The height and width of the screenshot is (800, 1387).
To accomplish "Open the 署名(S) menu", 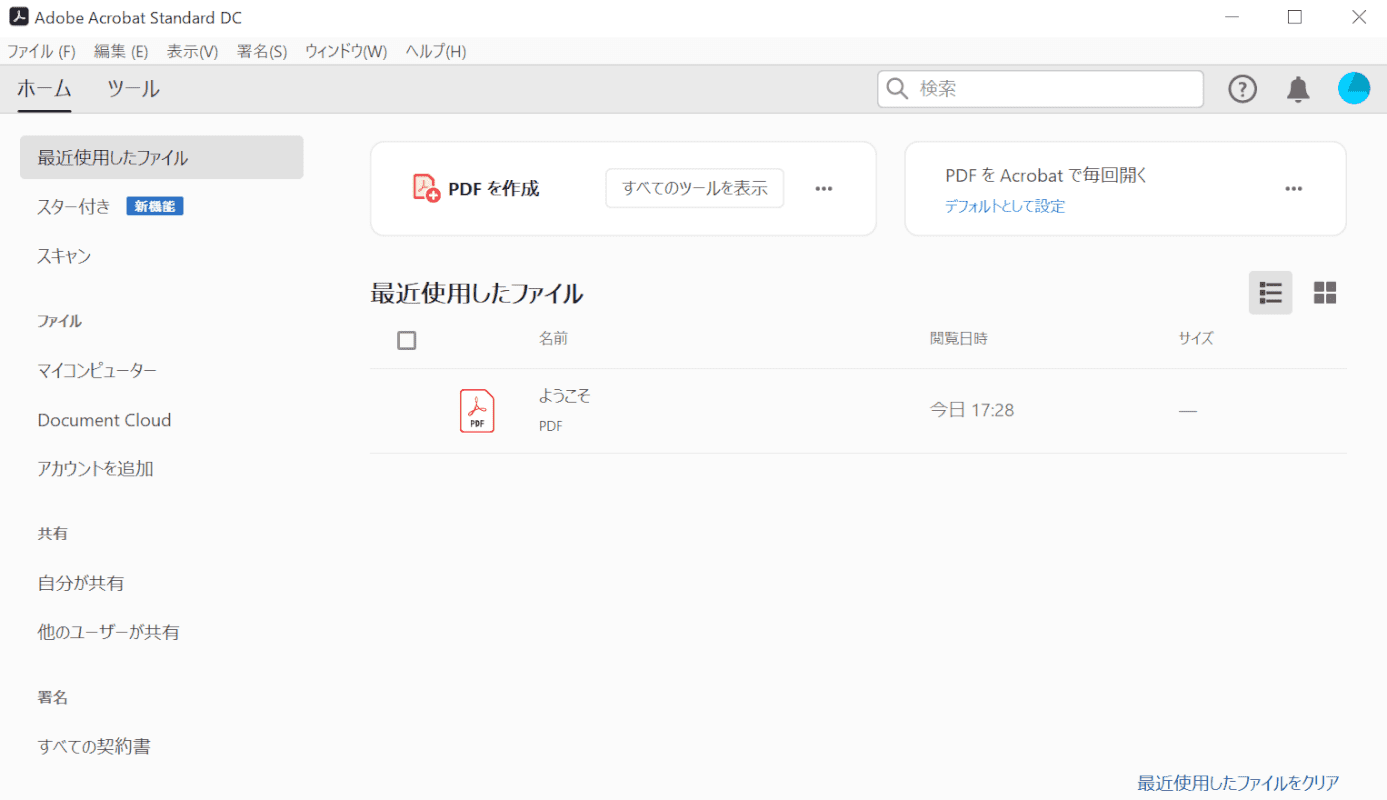I will (262, 51).
